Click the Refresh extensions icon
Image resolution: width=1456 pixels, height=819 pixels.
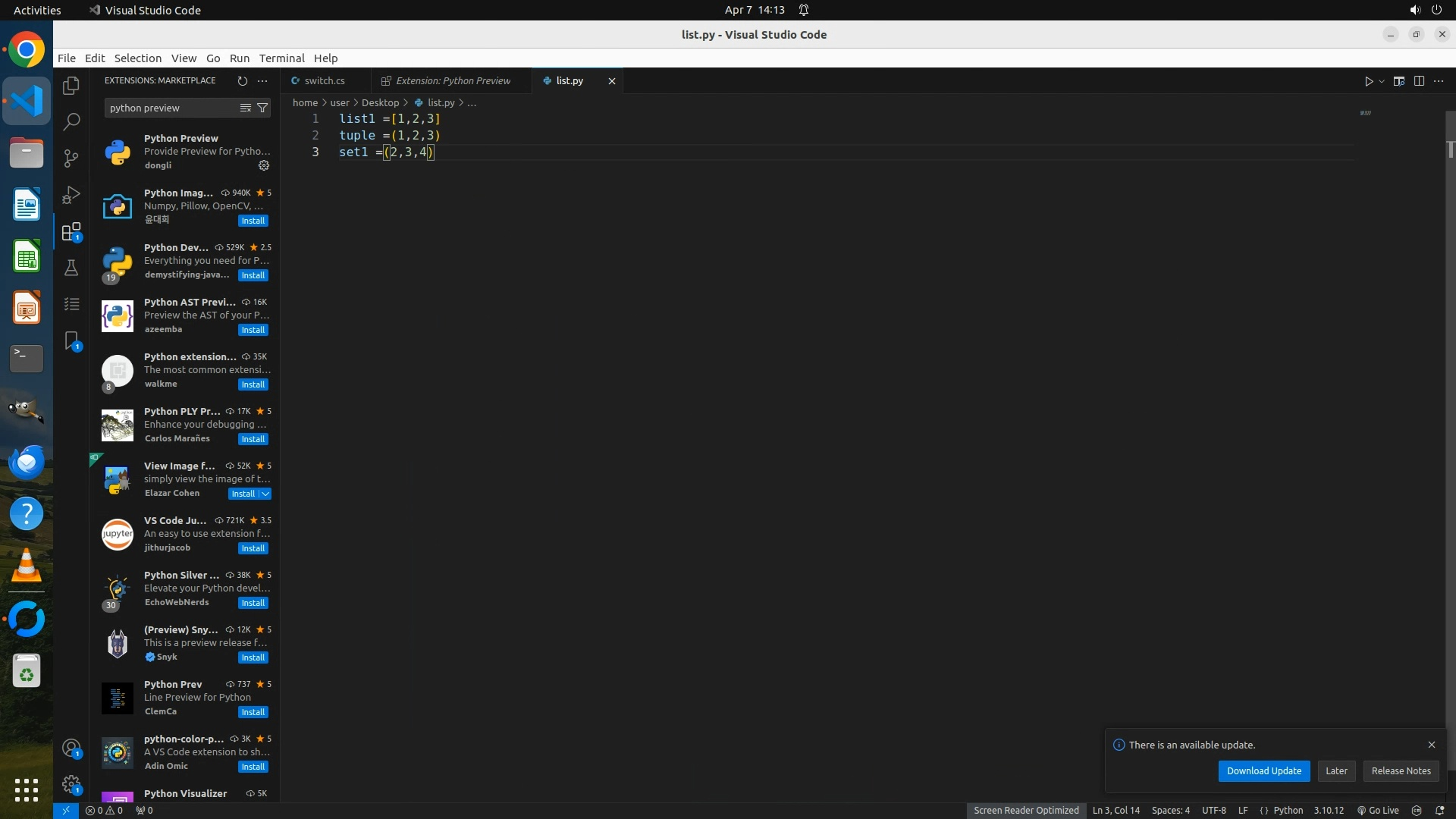click(243, 80)
